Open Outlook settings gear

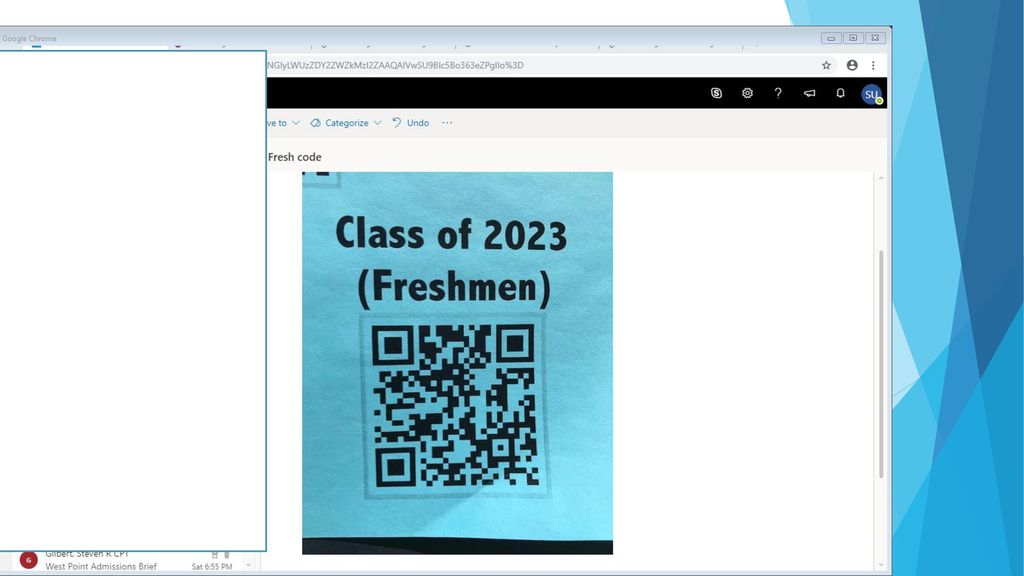click(x=747, y=93)
